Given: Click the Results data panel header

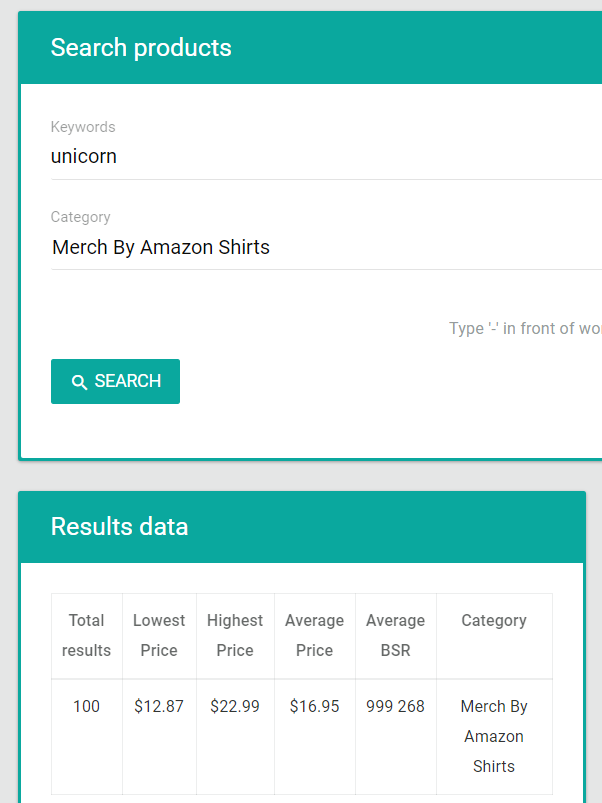Looking at the screenshot, I should (x=302, y=527).
